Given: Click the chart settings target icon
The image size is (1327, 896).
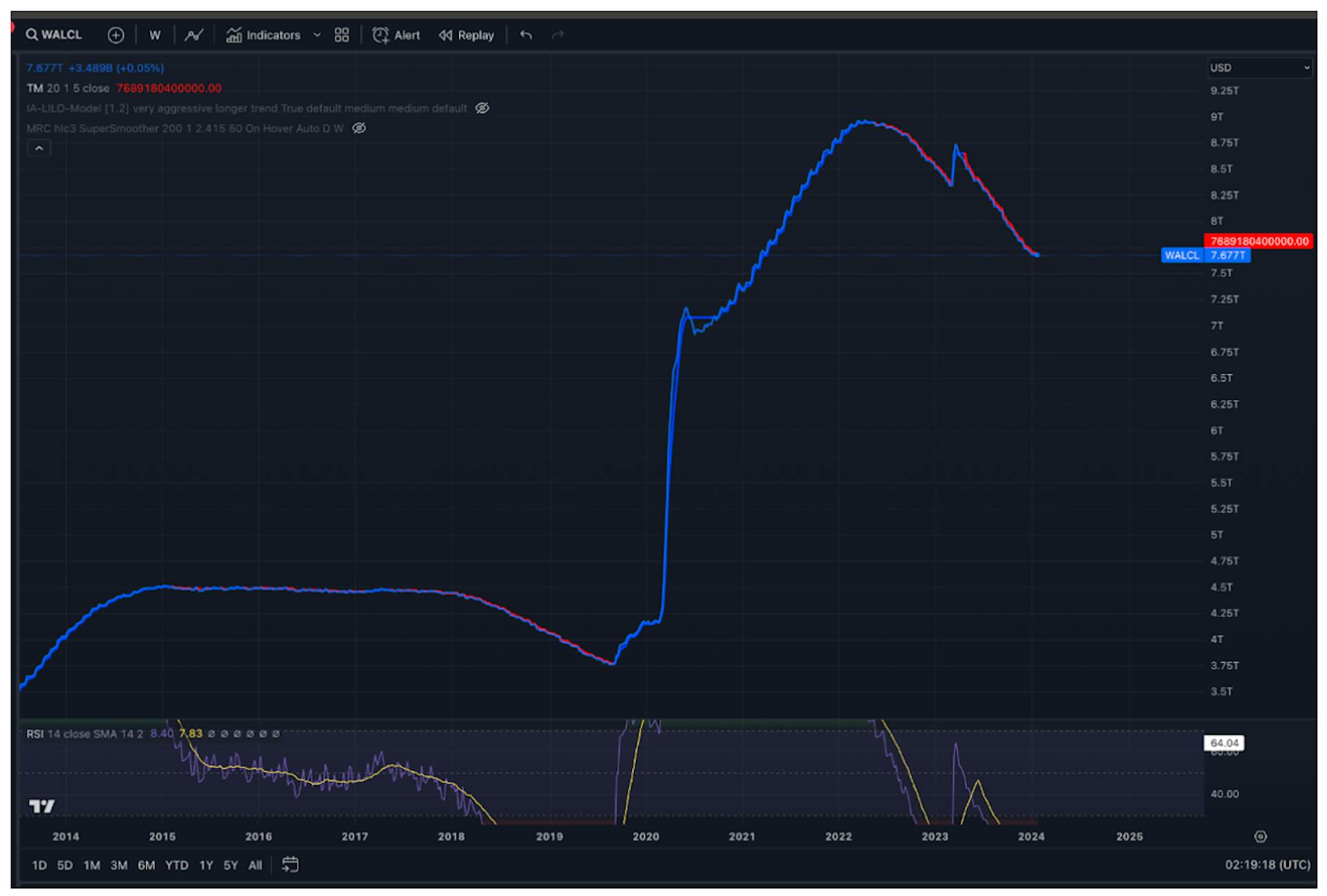Looking at the screenshot, I should click(x=1261, y=837).
